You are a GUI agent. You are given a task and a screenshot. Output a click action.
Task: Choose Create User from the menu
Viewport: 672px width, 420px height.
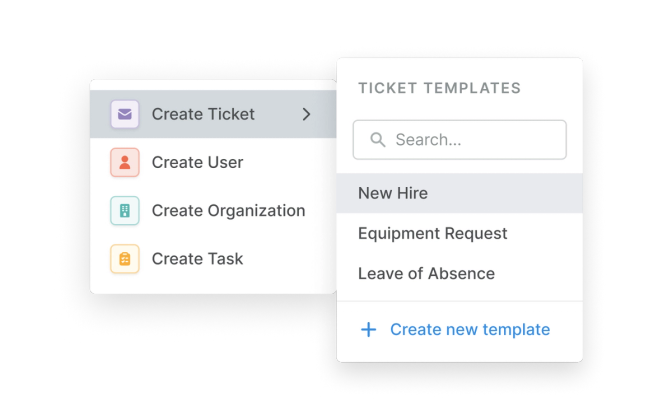pyautogui.click(x=197, y=163)
